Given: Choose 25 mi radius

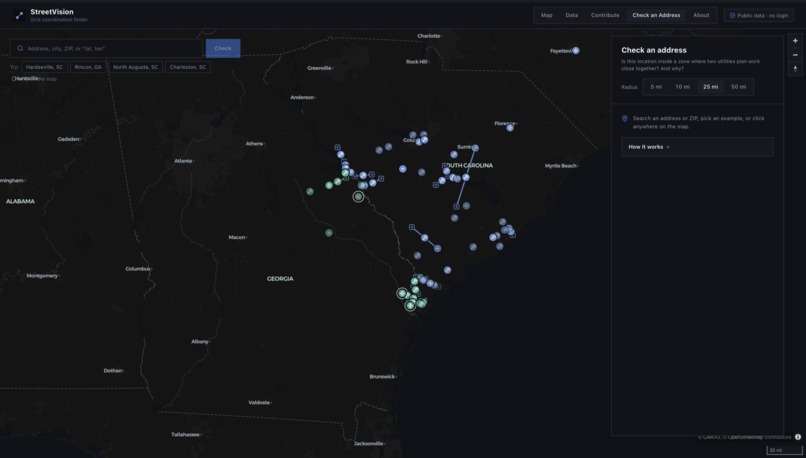Looking at the screenshot, I should tap(710, 87).
